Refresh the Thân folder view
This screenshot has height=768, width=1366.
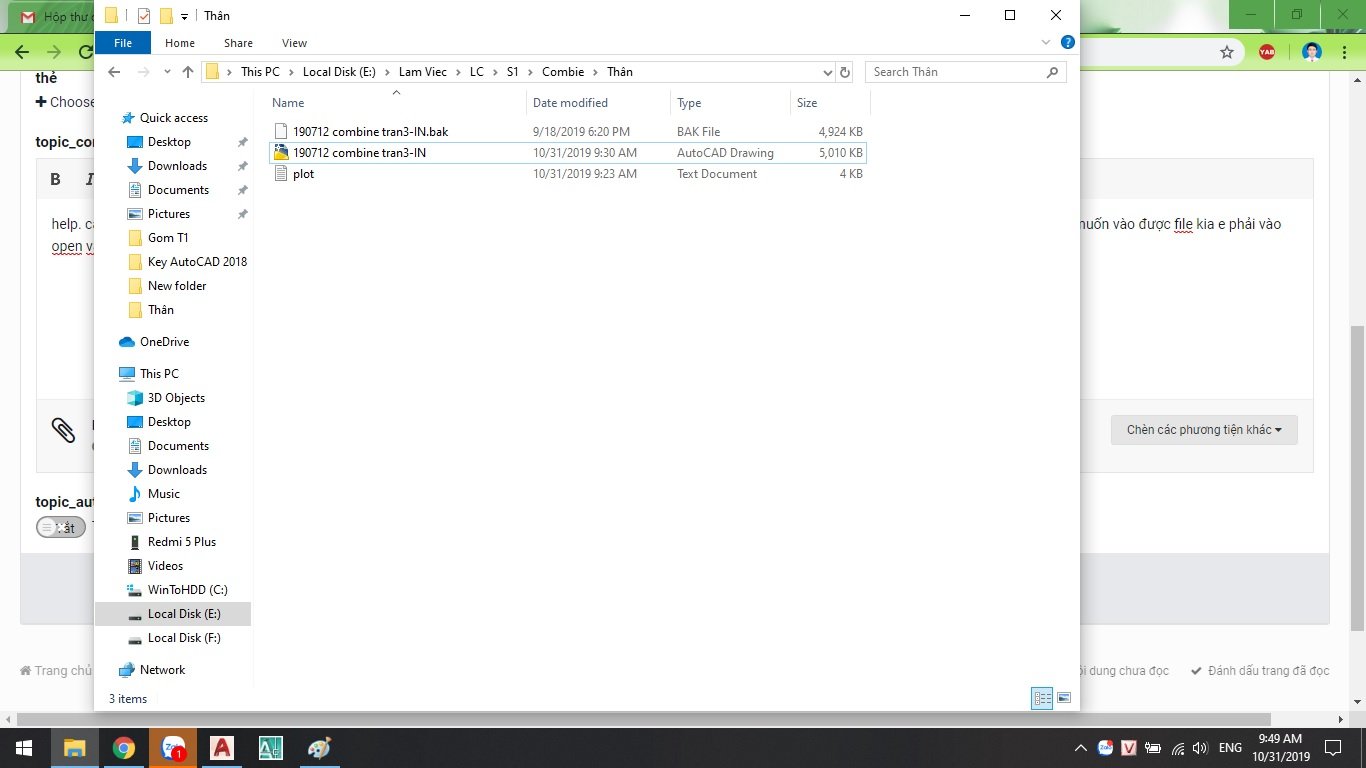(845, 72)
